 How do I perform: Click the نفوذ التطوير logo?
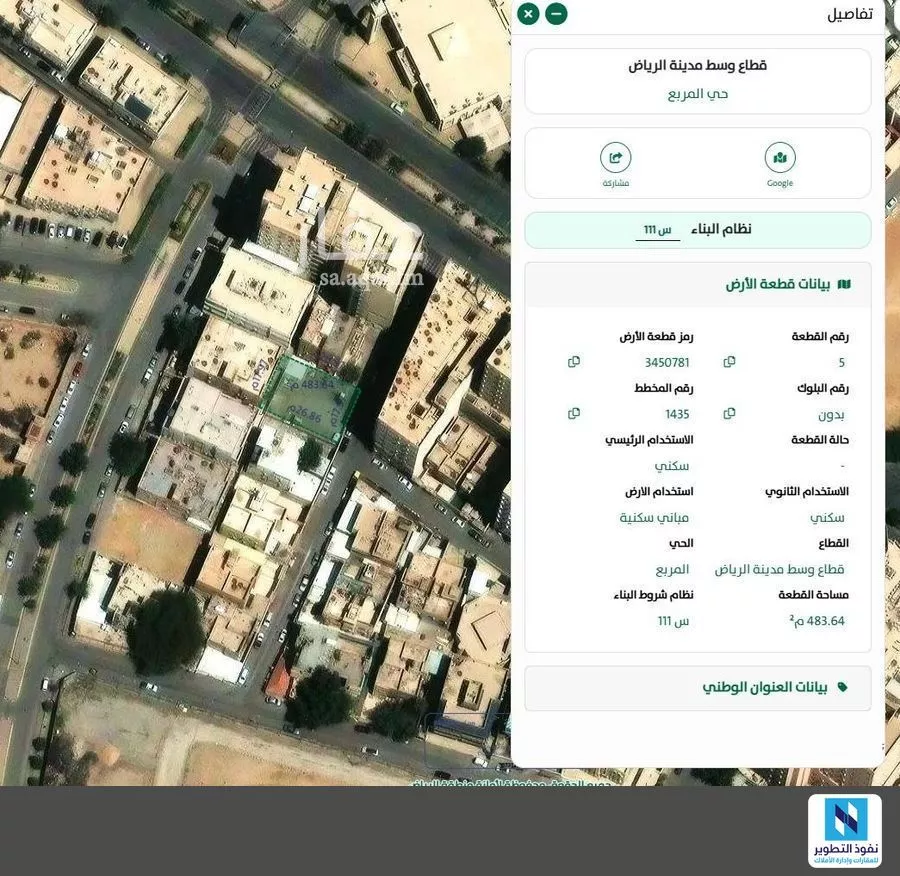[x=844, y=831]
